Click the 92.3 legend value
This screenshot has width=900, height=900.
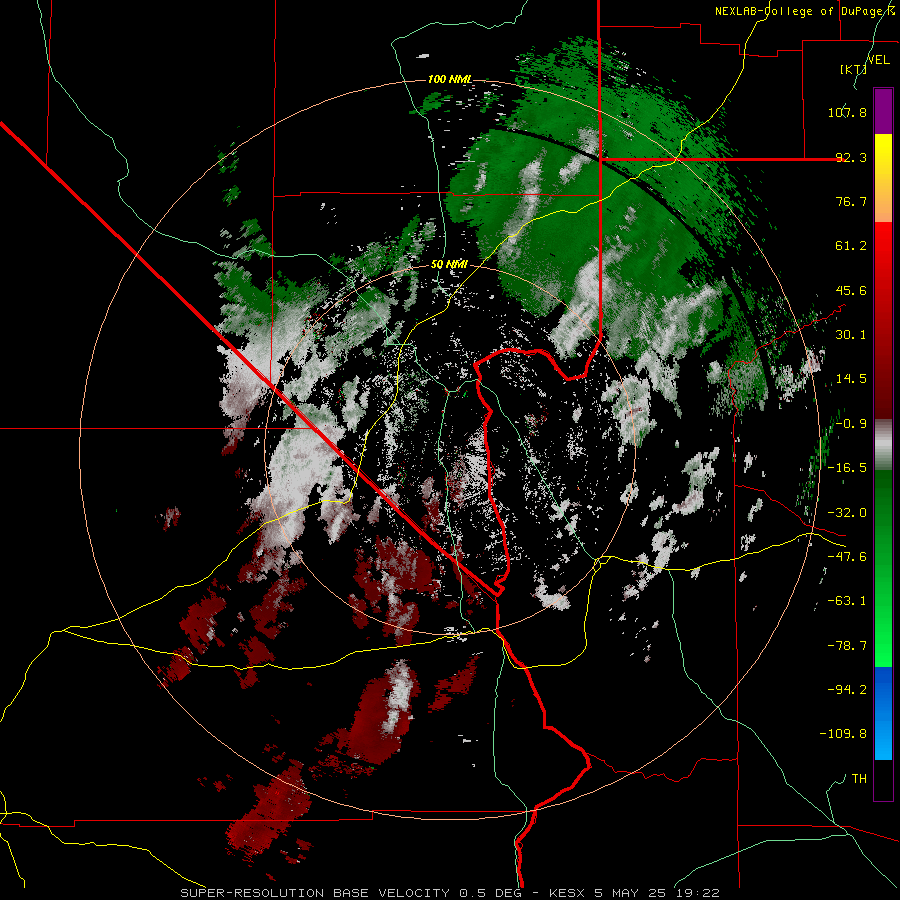click(851, 157)
